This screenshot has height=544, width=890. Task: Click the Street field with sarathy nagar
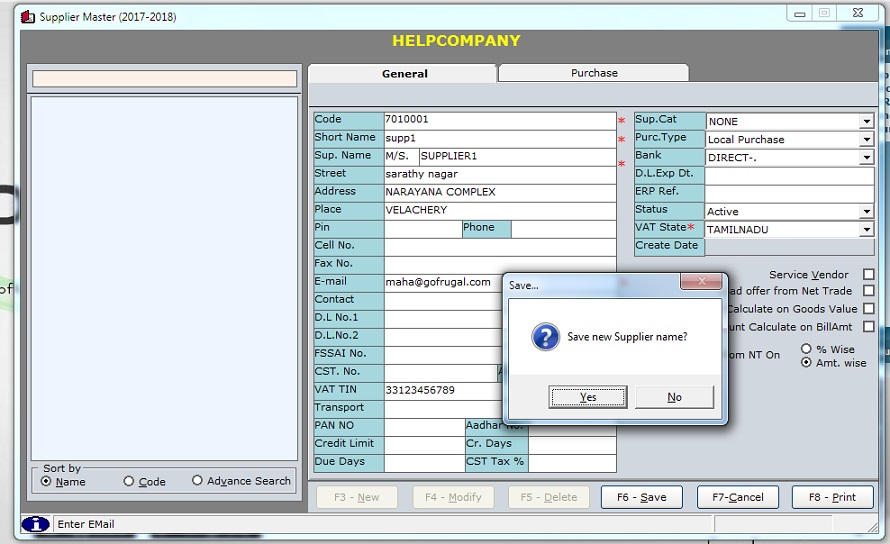(499, 174)
